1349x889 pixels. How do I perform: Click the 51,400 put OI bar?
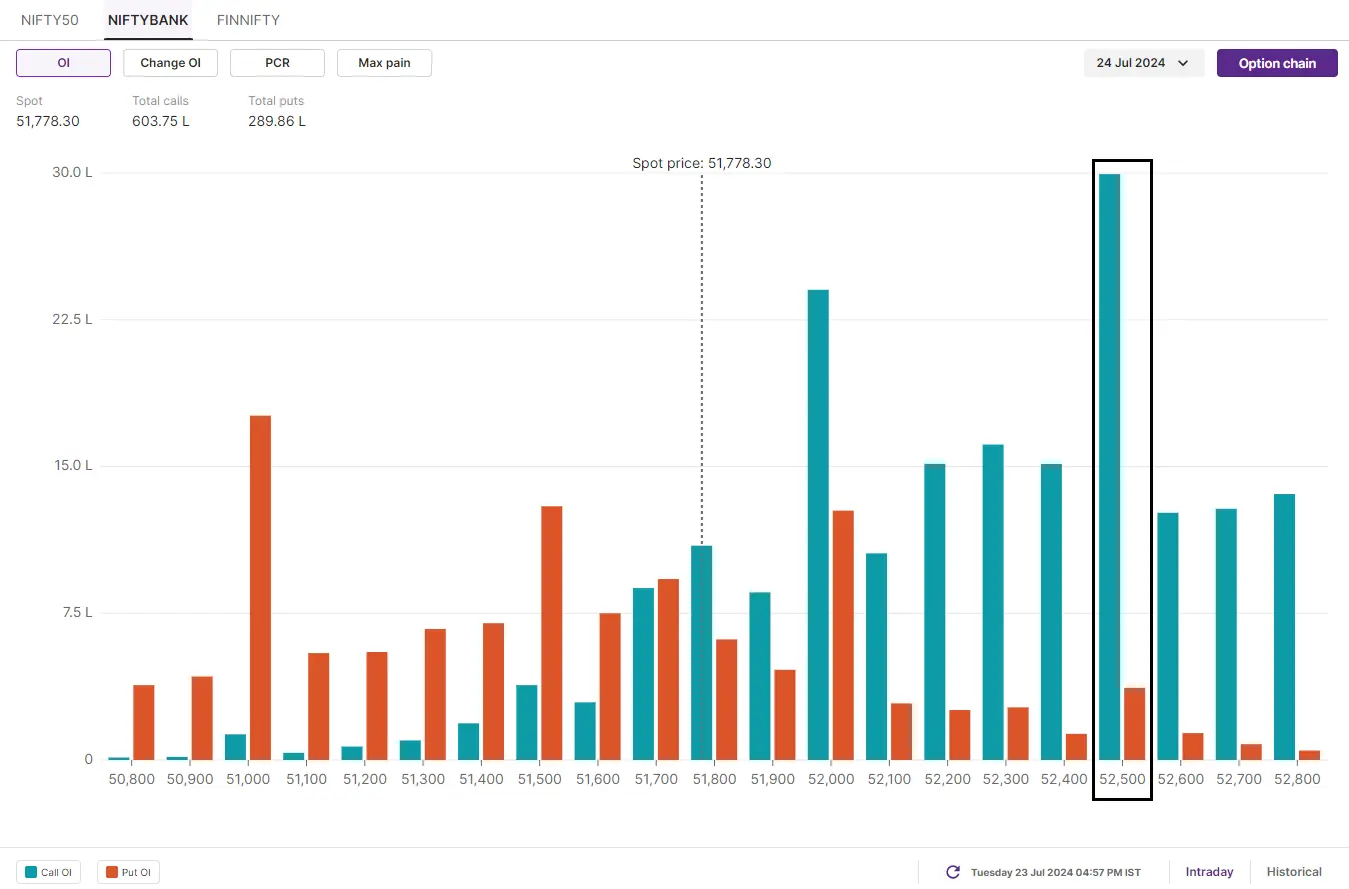pyautogui.click(x=493, y=692)
